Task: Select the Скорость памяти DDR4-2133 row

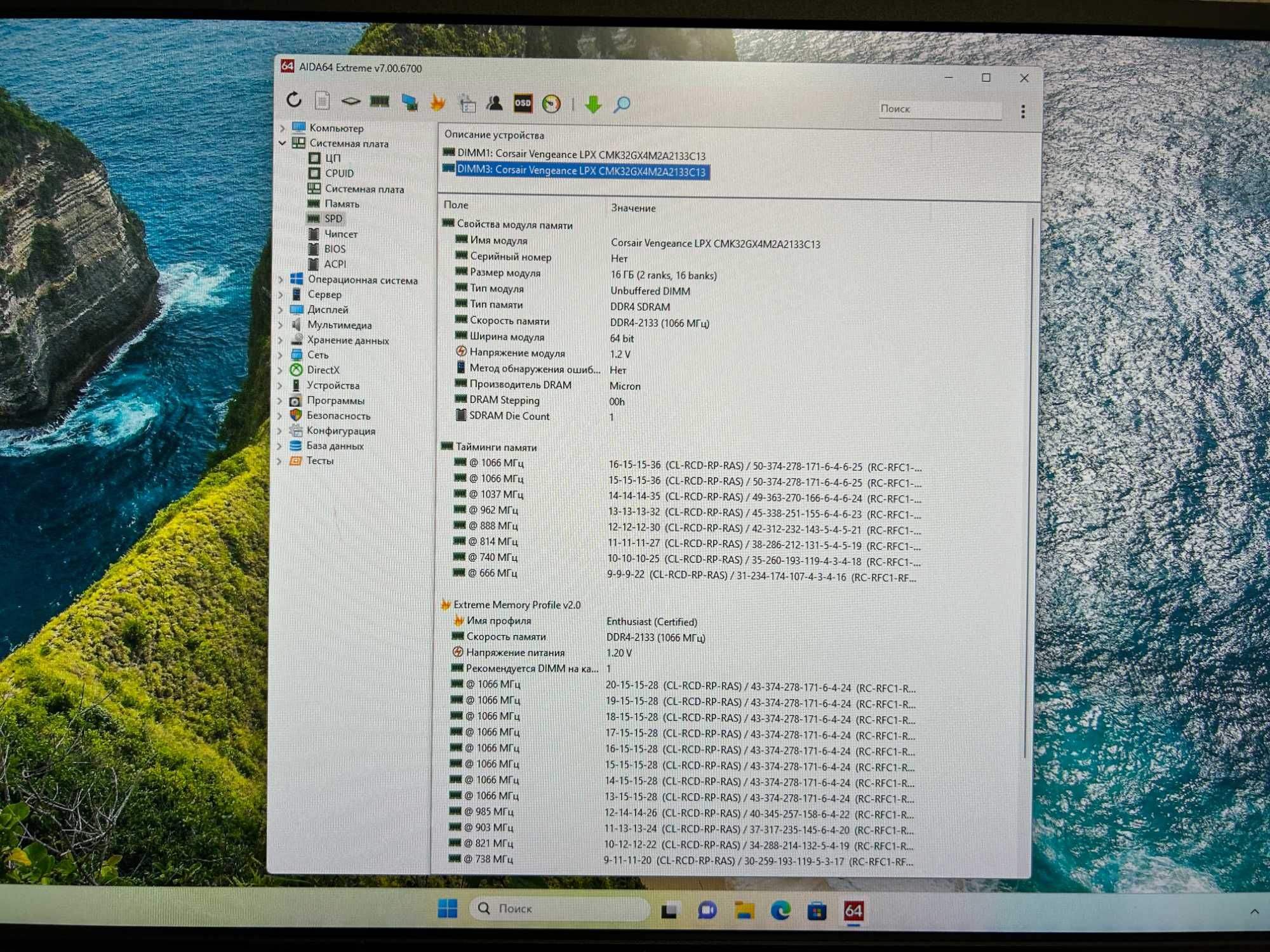Action: pyautogui.click(x=582, y=322)
